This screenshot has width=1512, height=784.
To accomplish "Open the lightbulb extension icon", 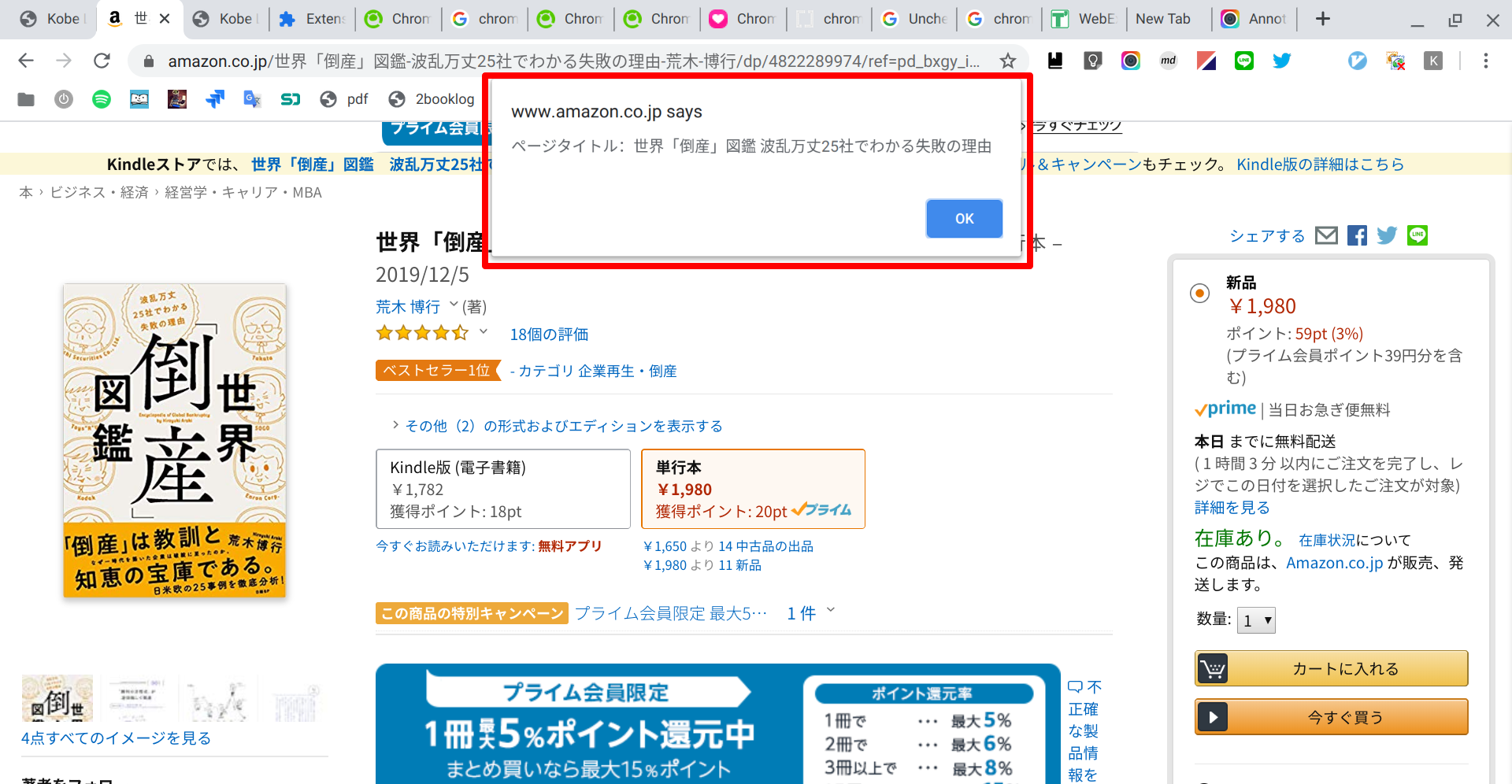I will click(1093, 61).
